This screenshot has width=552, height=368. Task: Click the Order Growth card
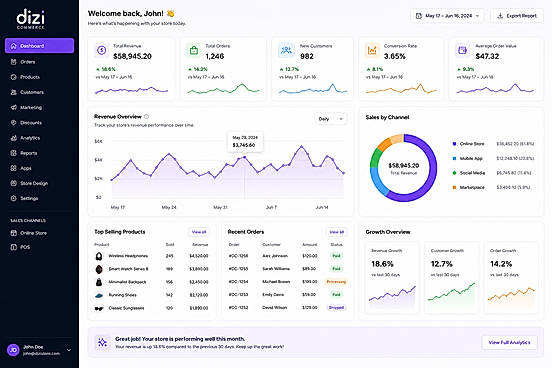(511, 277)
